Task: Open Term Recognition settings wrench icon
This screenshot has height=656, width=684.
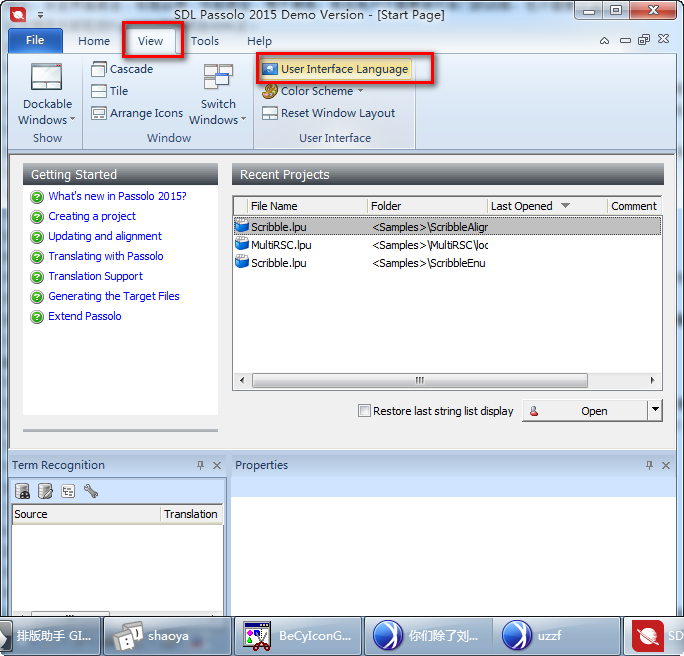Action: pos(91,491)
